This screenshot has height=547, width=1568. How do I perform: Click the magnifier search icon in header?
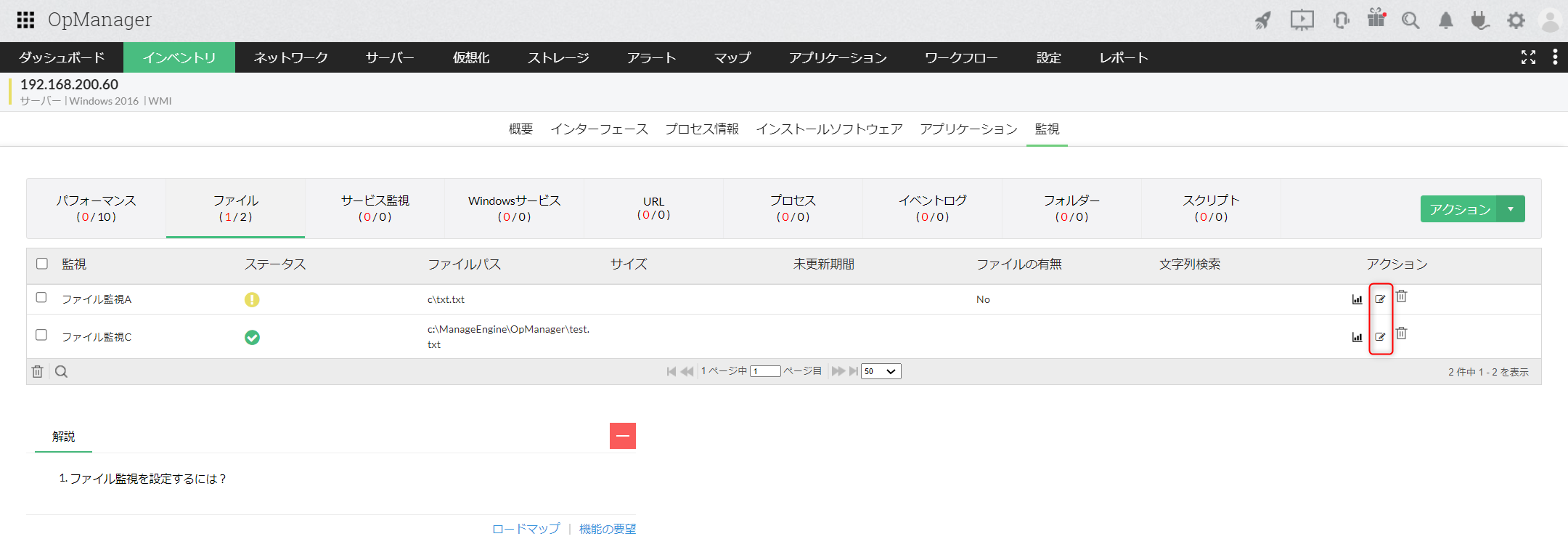point(1410,20)
